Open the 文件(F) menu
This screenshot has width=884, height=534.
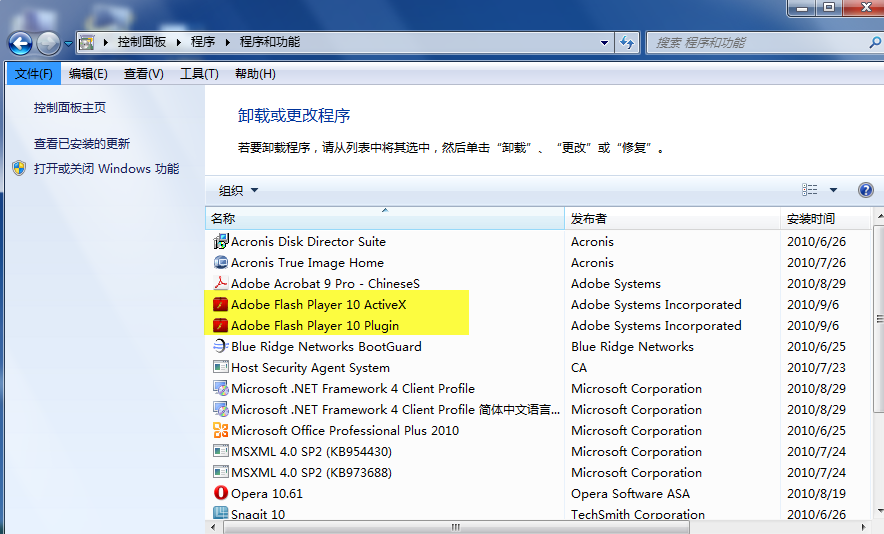pos(33,74)
